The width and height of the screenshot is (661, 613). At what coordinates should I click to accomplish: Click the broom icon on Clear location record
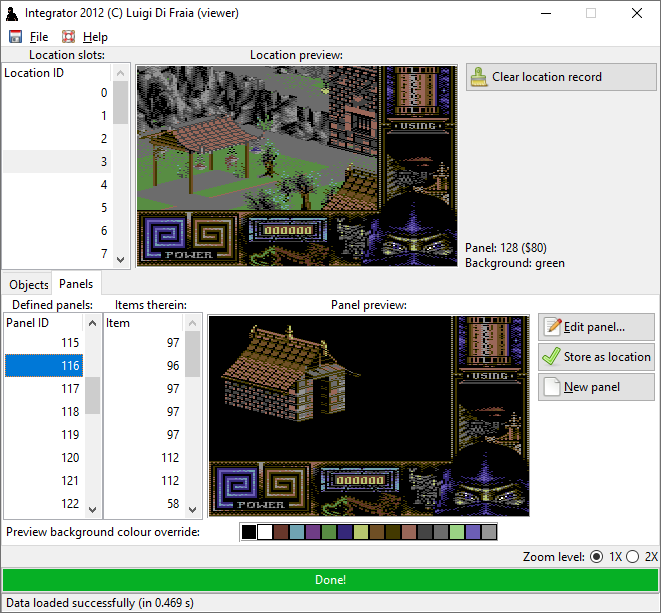[479, 77]
